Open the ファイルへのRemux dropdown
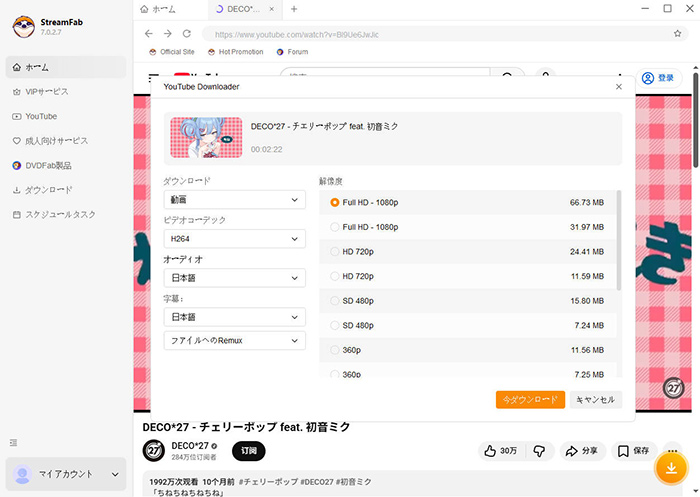Screen dimensions: 700x497 point(234,340)
